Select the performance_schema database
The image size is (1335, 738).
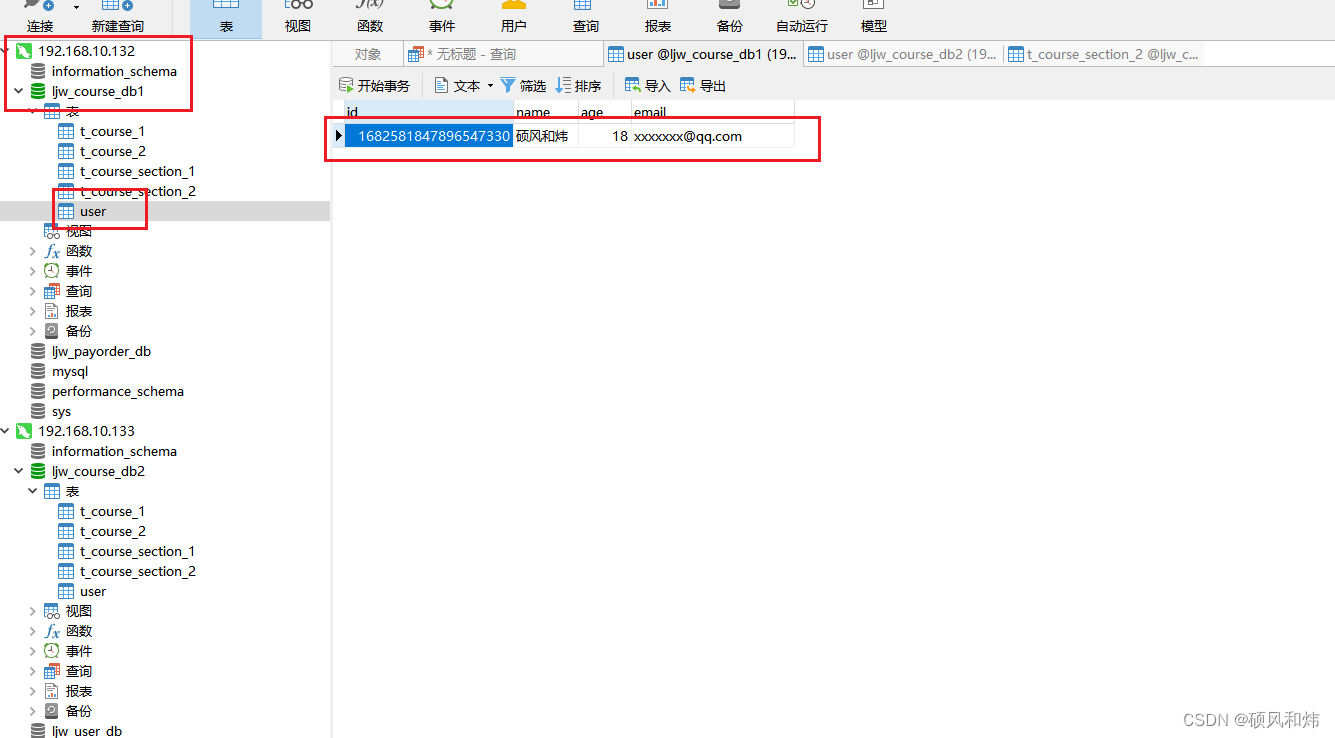click(117, 391)
